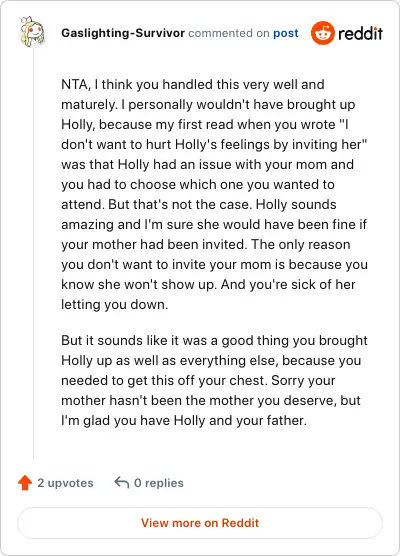Click the 'amazing and I'm sure she would' line
The width and height of the screenshot is (400, 556).
pos(214,224)
